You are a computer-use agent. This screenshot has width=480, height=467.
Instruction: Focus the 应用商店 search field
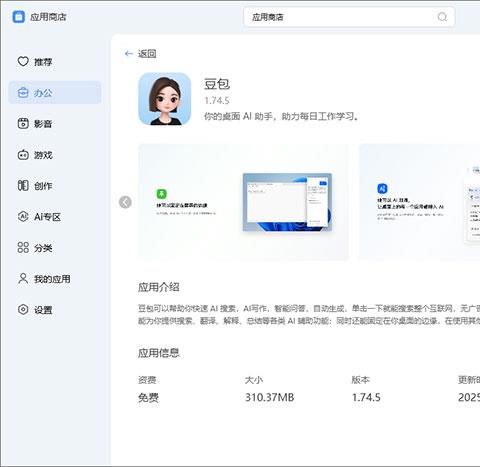[x=349, y=17]
